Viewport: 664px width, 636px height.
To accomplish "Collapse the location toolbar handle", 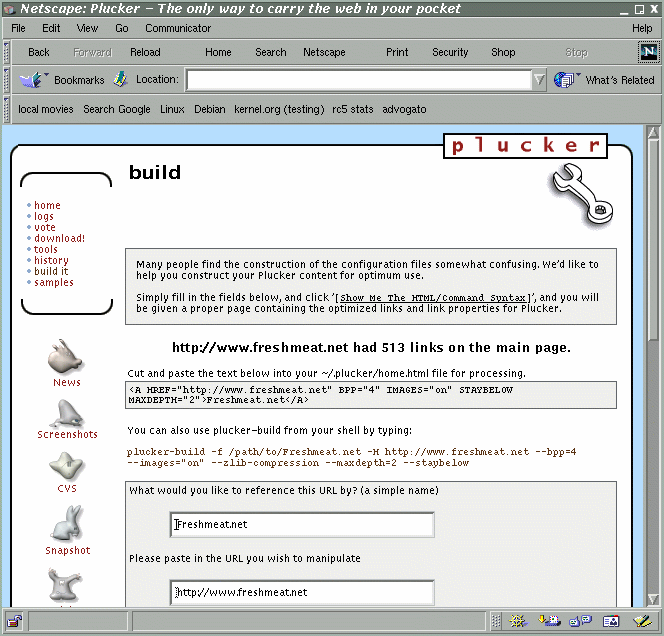I will pyautogui.click(x=6, y=80).
